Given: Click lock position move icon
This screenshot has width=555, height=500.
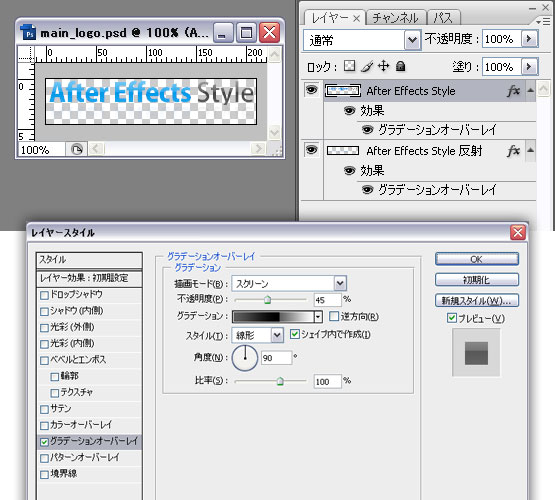Looking at the screenshot, I should click(384, 66).
